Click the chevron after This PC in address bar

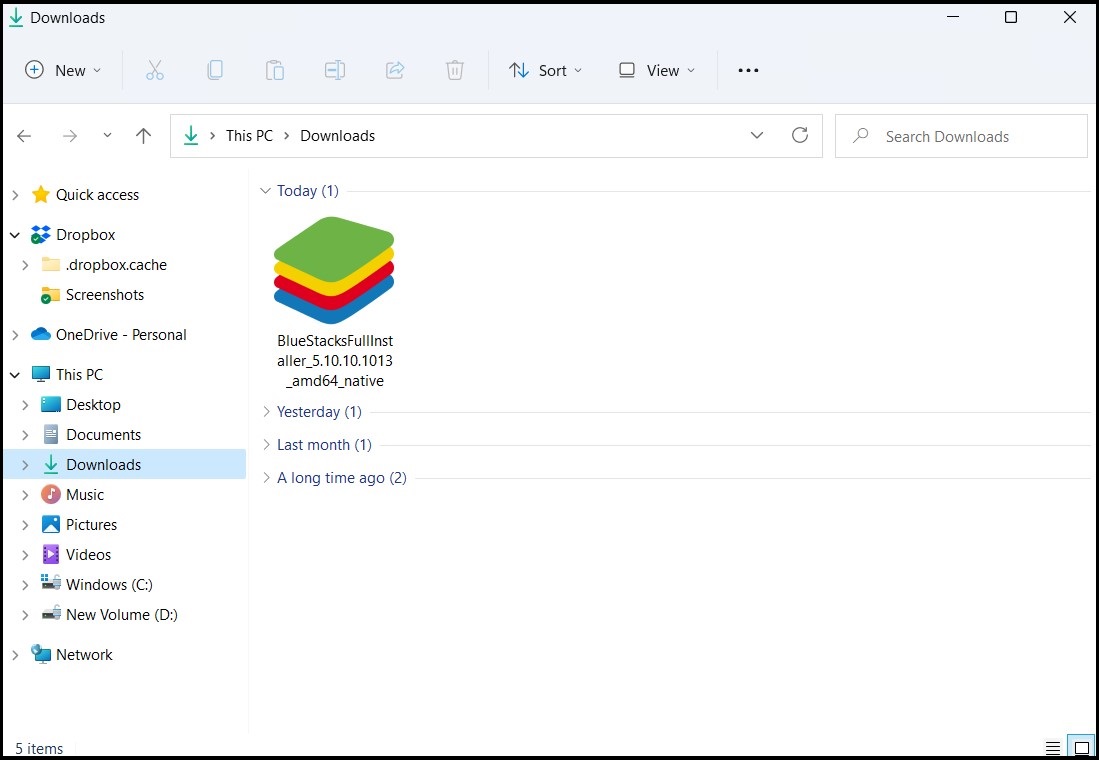click(286, 135)
